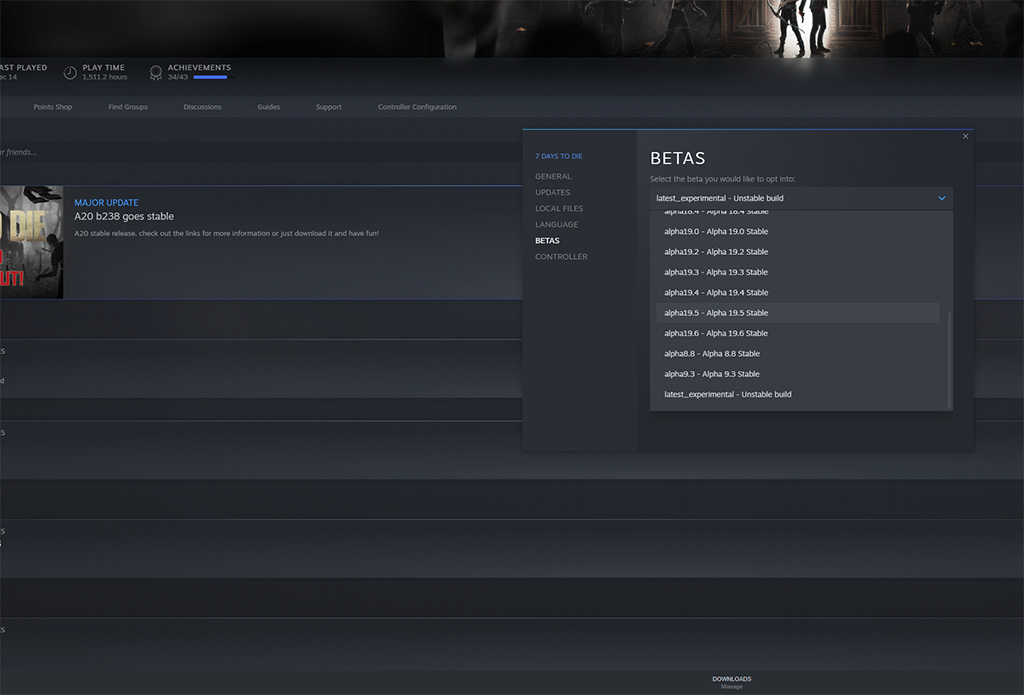Select alpha19.2 - Alpha 19.2 Stable
Screen dimensions: 1024x695
coord(797,251)
